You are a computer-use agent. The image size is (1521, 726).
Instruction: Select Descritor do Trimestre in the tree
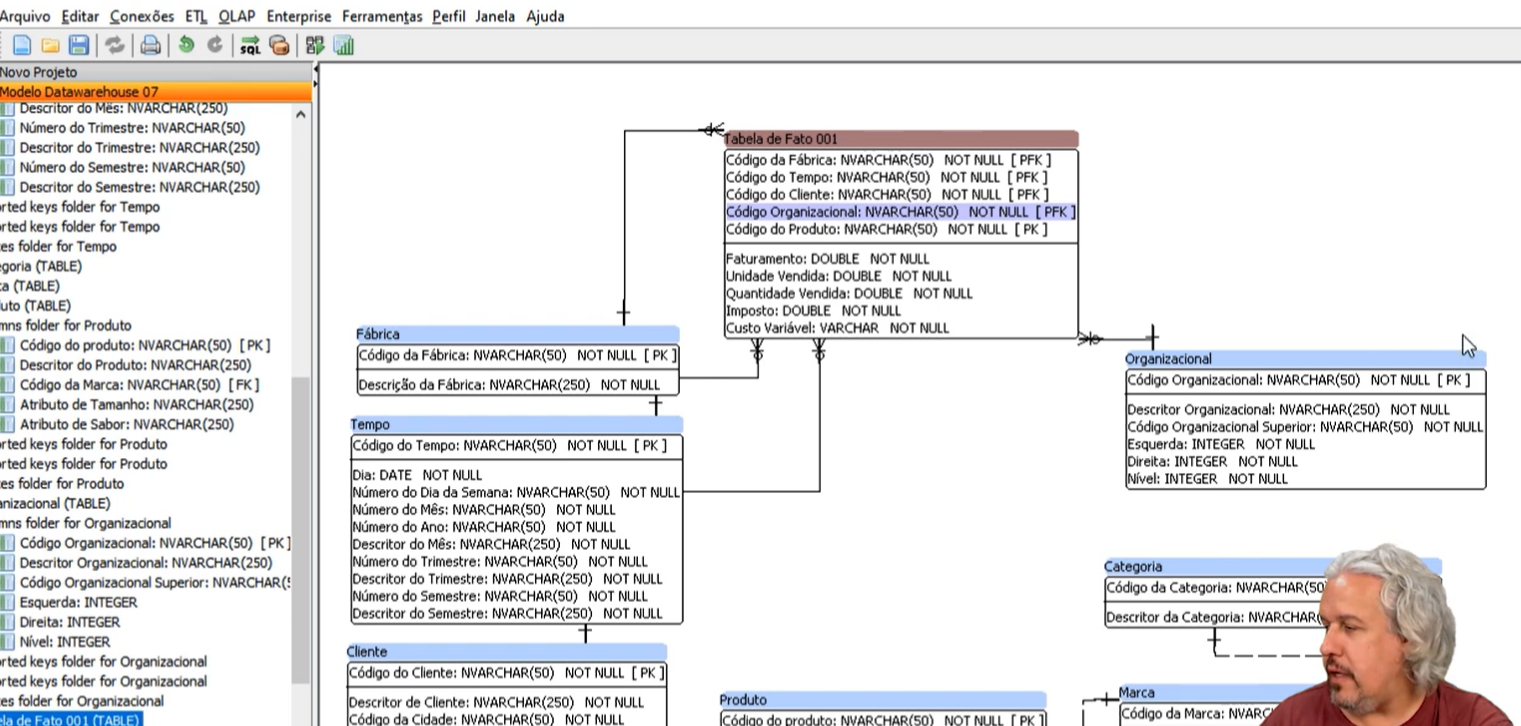[x=139, y=147]
